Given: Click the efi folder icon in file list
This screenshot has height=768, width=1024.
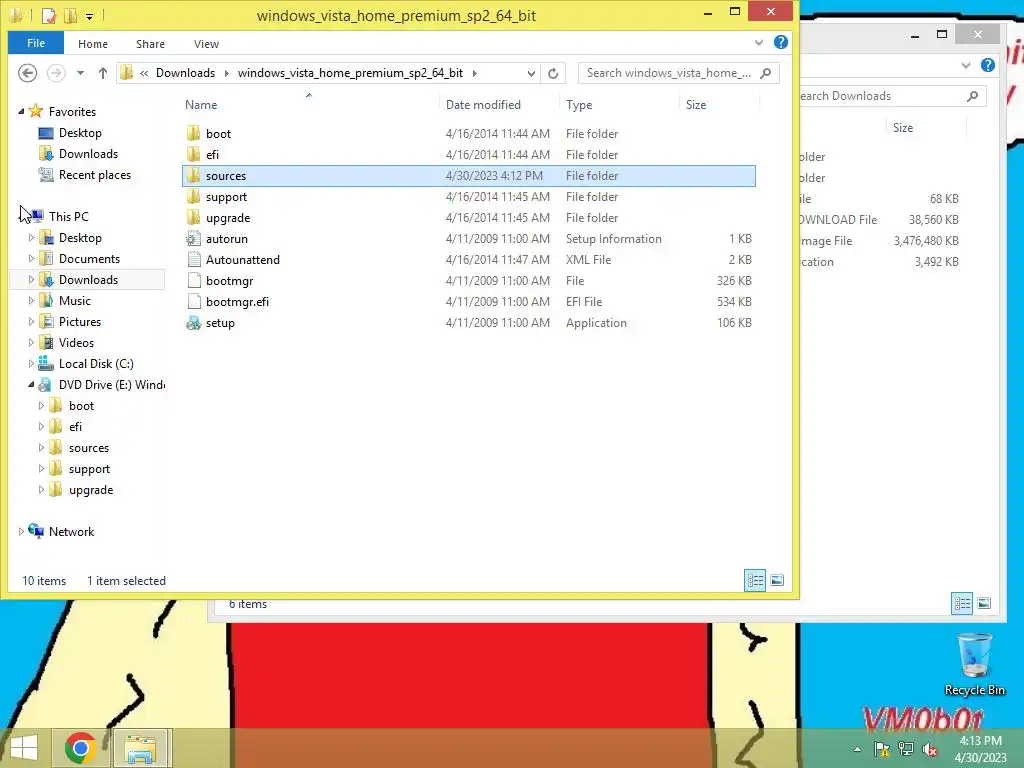Looking at the screenshot, I should tap(193, 154).
